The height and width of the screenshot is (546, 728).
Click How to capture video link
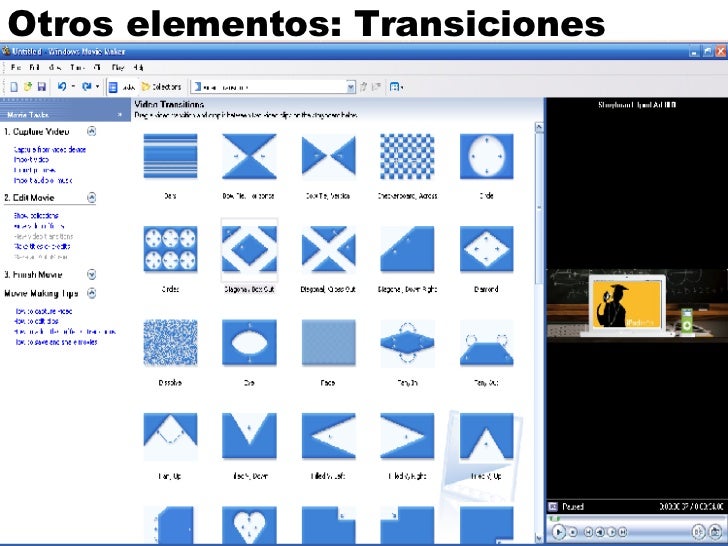click(43, 311)
